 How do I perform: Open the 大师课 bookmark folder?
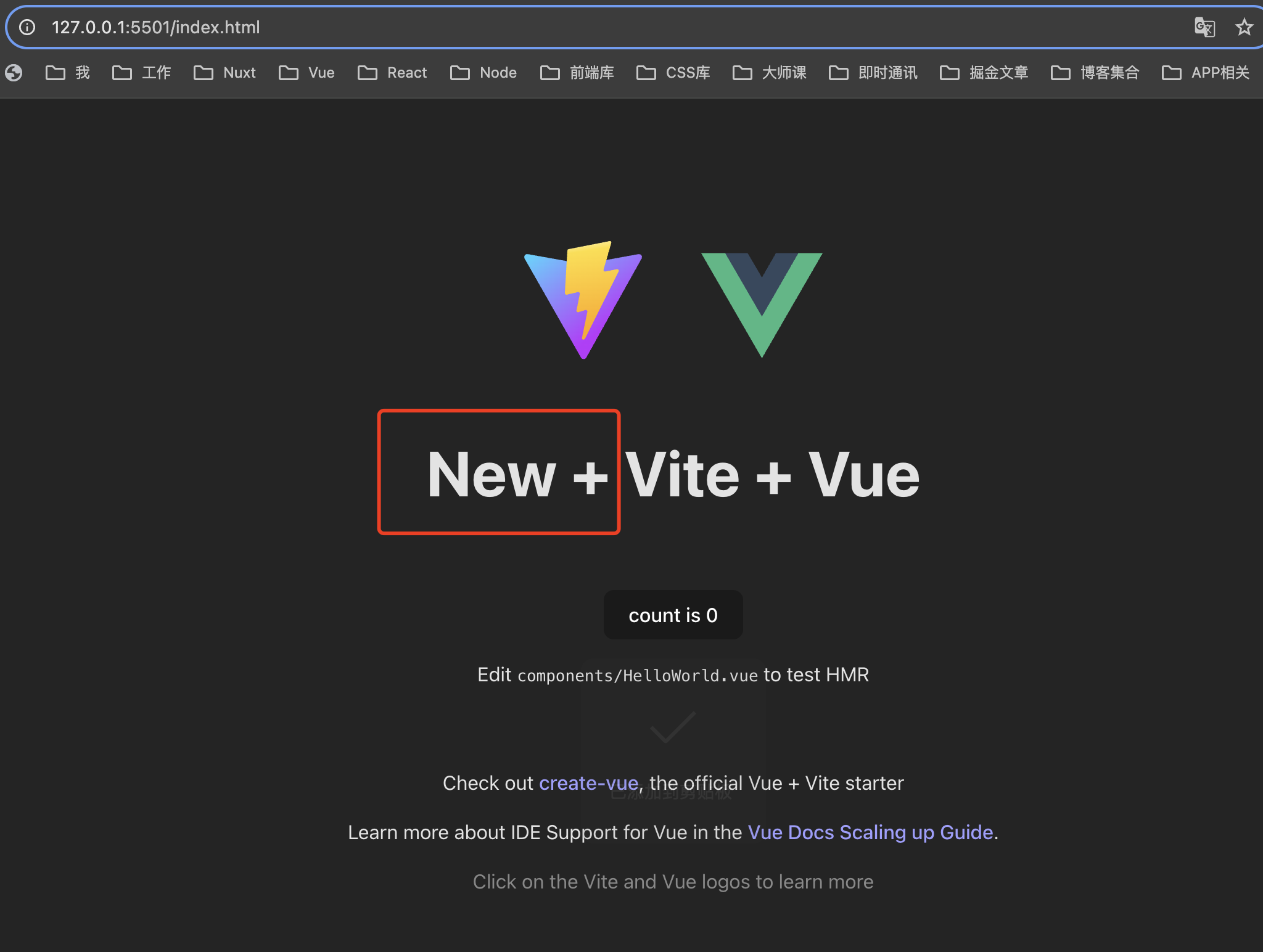tap(769, 73)
